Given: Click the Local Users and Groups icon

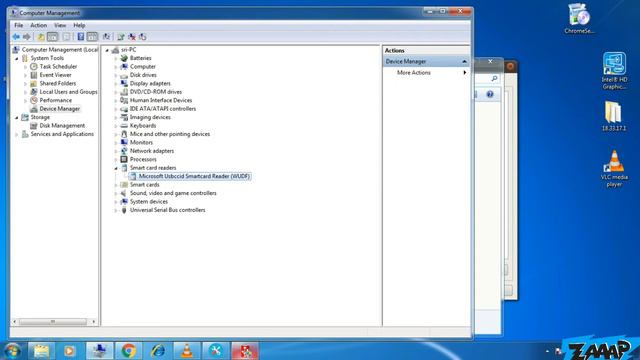Looking at the screenshot, I should point(34,92).
